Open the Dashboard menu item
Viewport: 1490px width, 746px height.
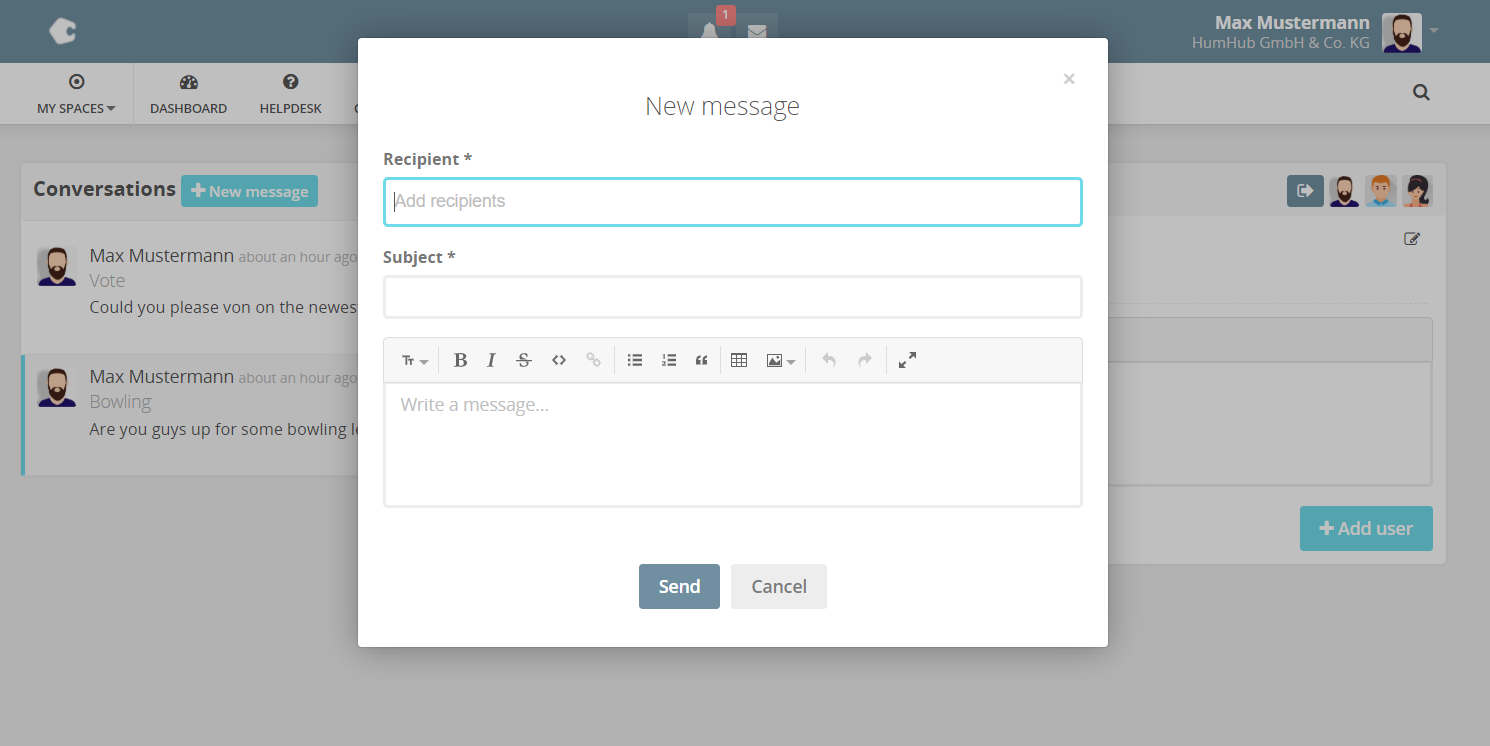[x=188, y=94]
